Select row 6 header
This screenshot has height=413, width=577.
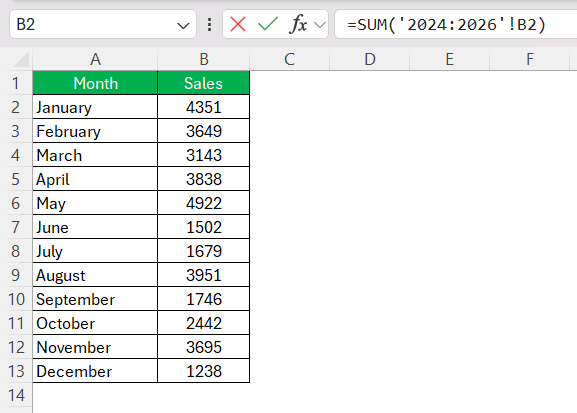15,203
